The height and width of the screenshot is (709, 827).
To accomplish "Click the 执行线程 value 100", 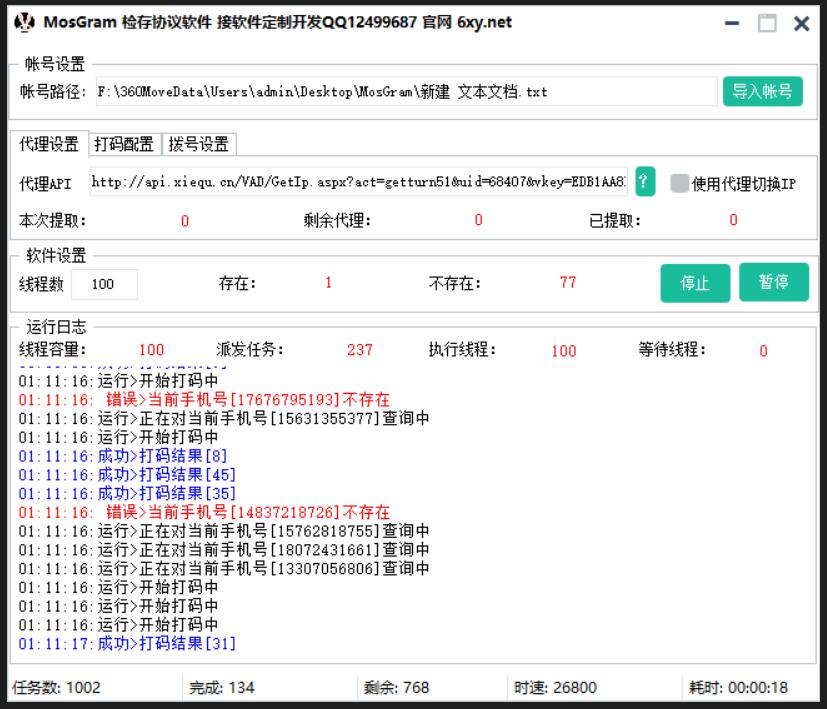I will [x=564, y=351].
